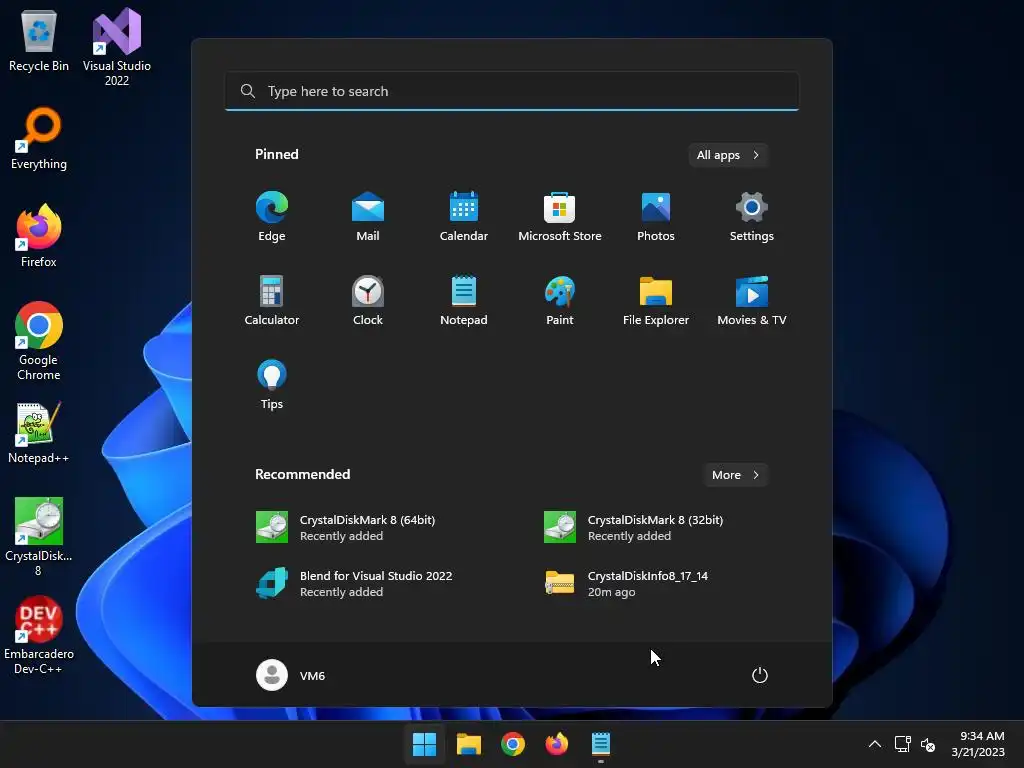The width and height of the screenshot is (1024, 768).
Task: Open Movies & TV app
Action: (x=752, y=300)
